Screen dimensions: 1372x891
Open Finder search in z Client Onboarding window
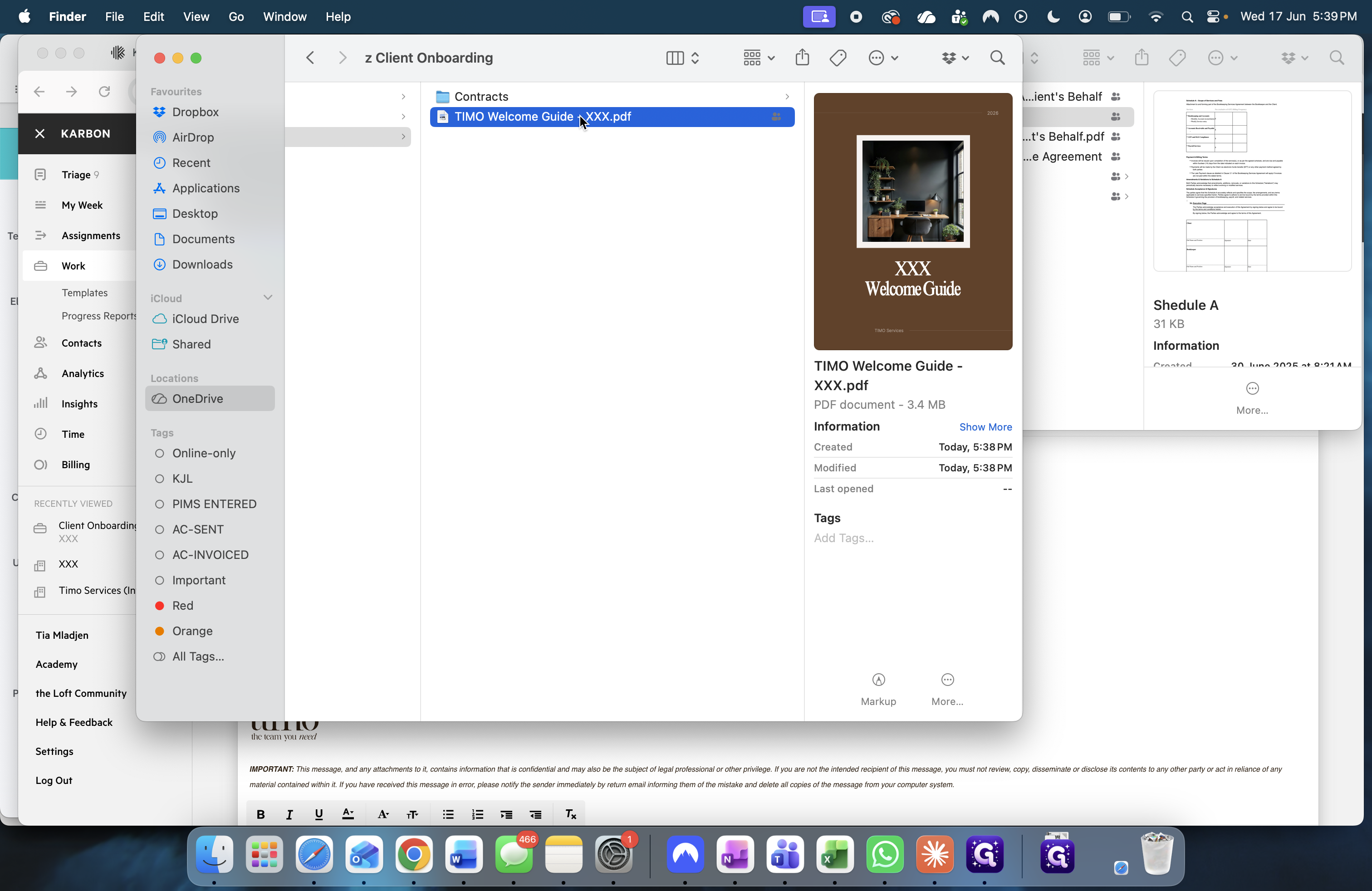[x=997, y=58]
